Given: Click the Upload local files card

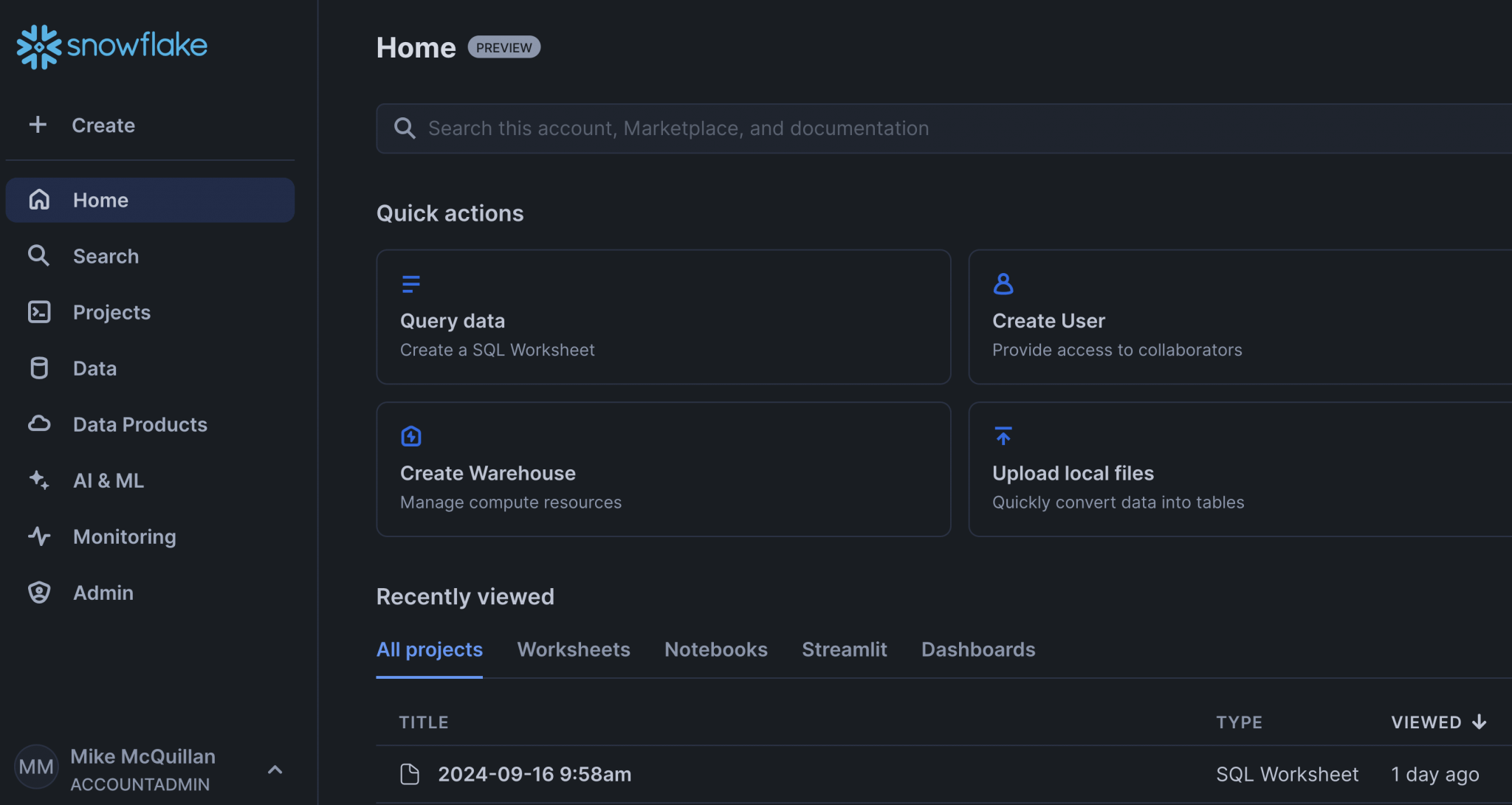Looking at the screenshot, I should [x=1240, y=469].
